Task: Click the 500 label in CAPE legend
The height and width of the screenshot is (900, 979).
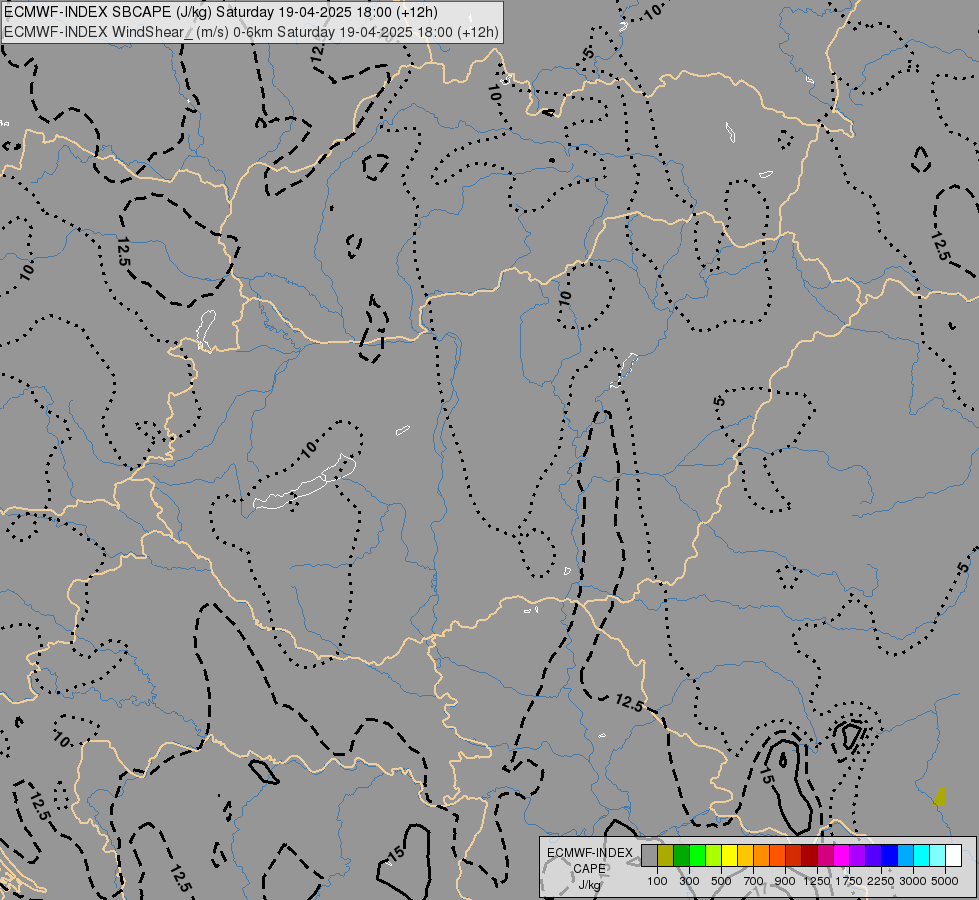Action: pos(721,881)
